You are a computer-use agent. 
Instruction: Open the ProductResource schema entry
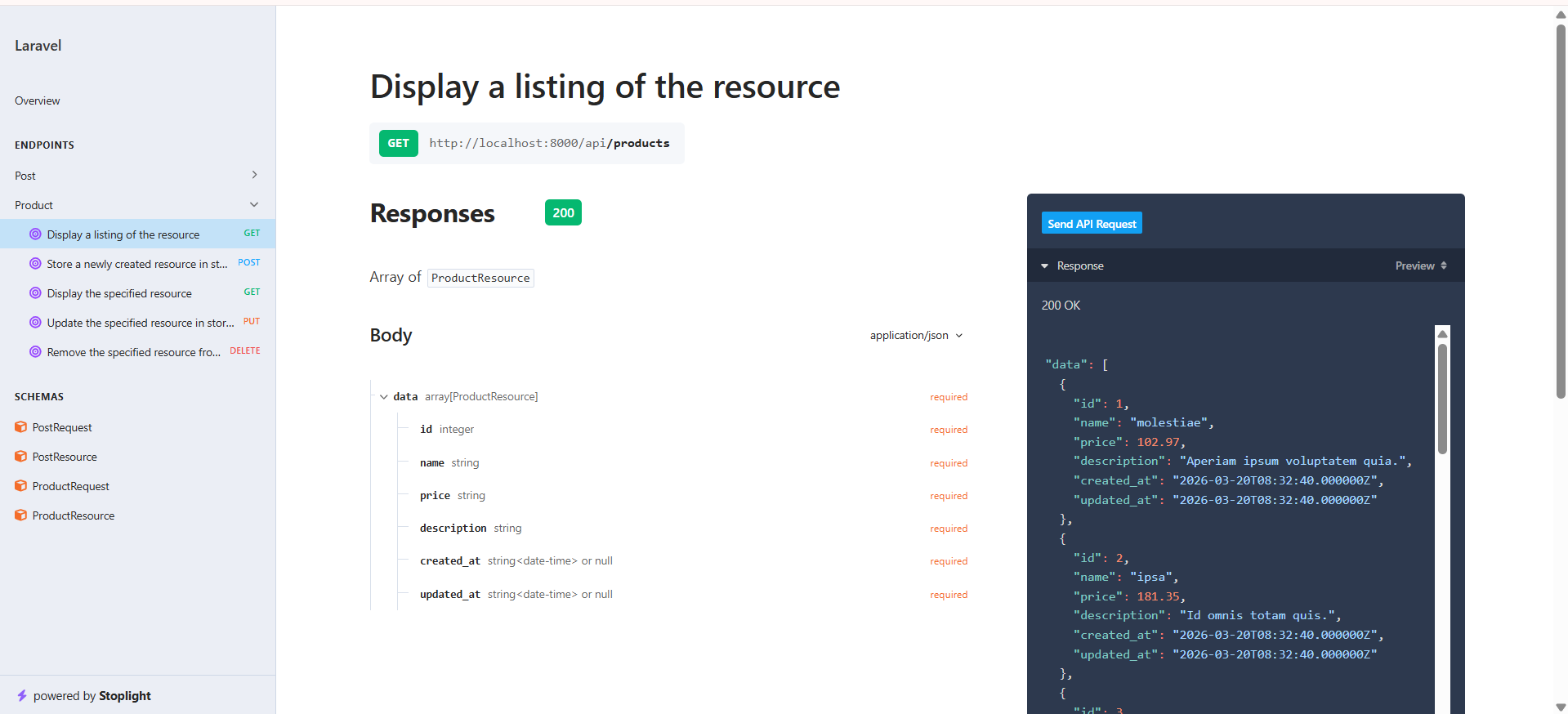point(73,515)
